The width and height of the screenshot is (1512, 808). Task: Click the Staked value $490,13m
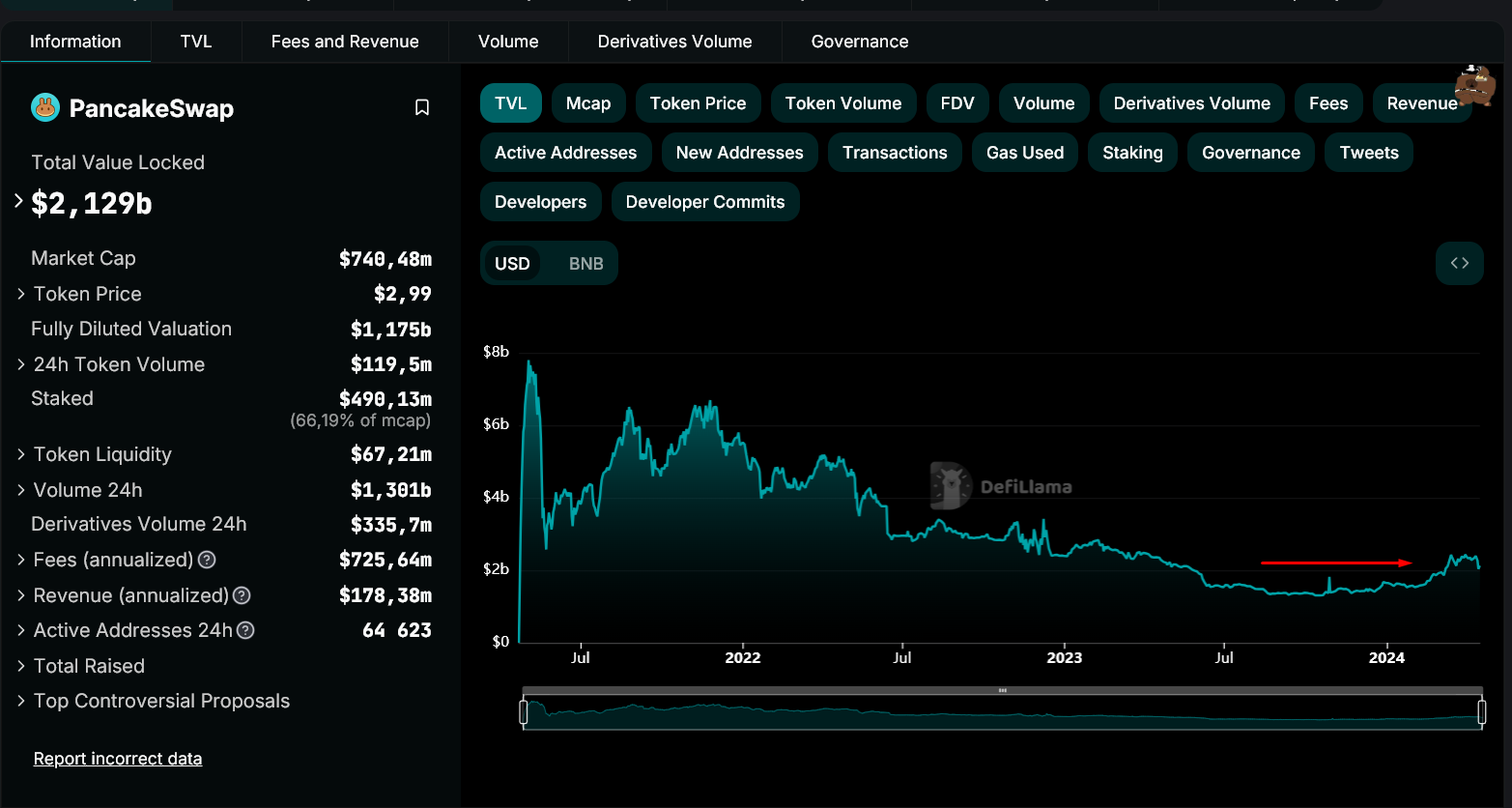(385, 398)
